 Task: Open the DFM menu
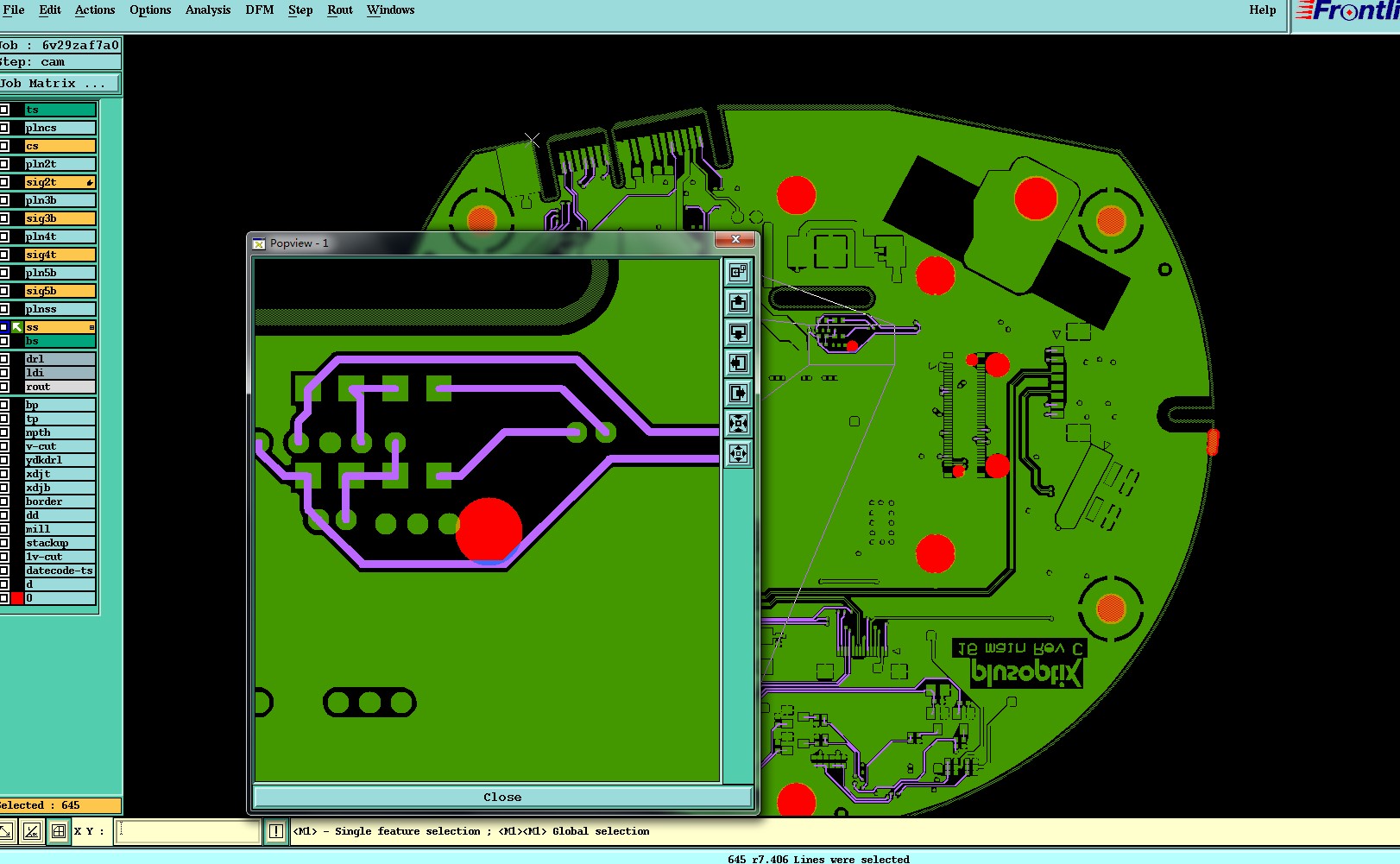coord(260,10)
